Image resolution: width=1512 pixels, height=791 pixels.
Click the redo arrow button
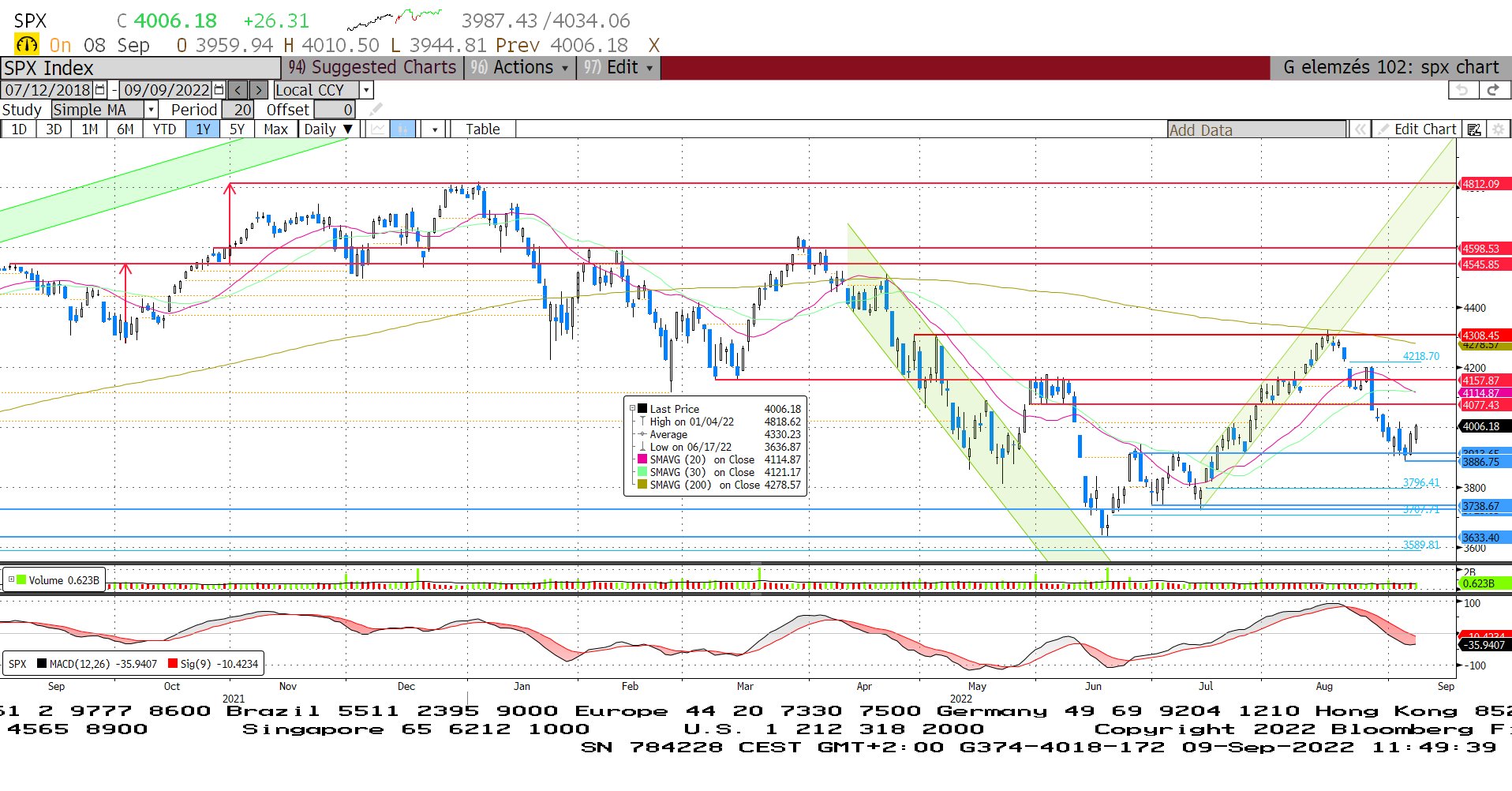pyautogui.click(x=1493, y=90)
